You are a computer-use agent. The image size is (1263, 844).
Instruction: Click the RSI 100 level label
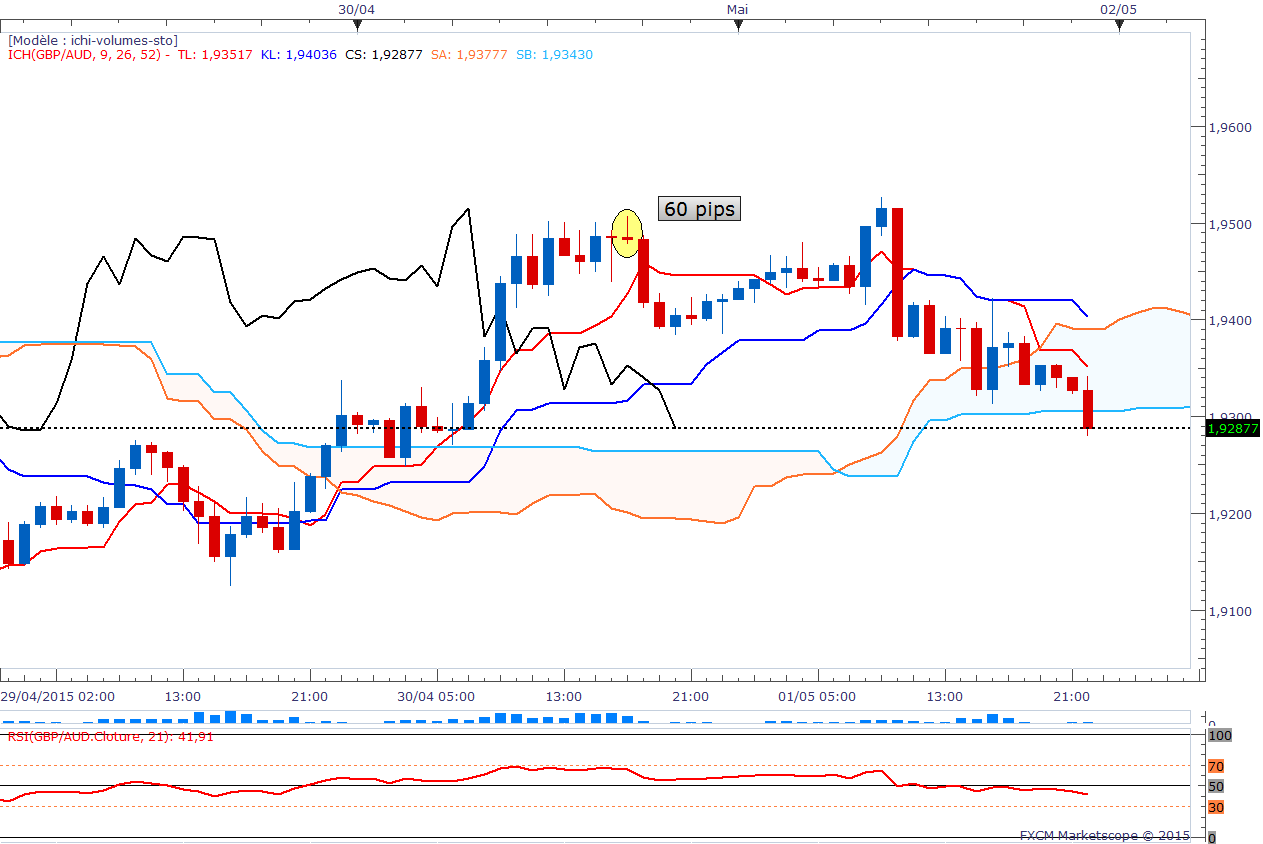(1218, 735)
